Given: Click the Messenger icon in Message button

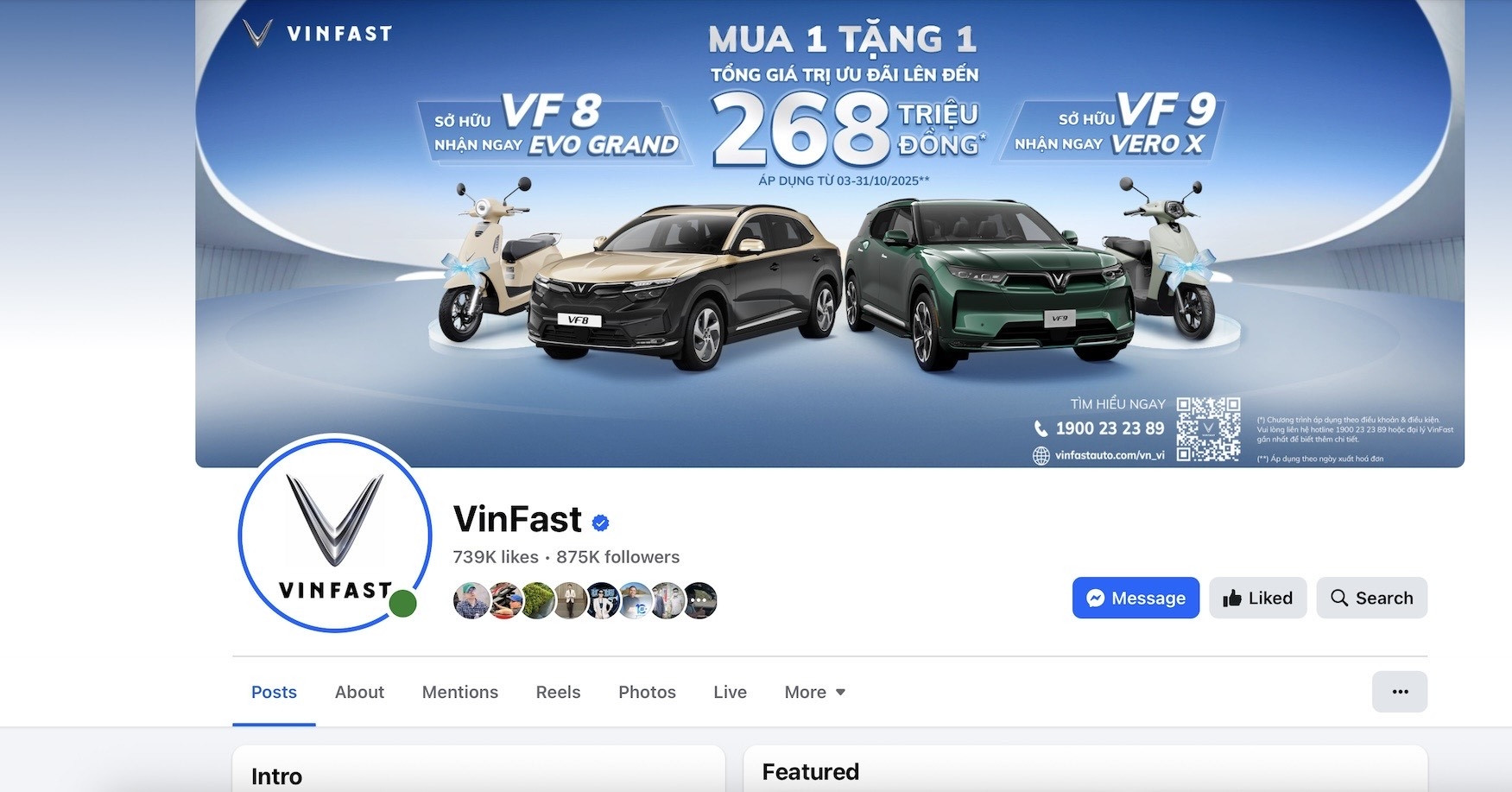Looking at the screenshot, I should (x=1096, y=598).
